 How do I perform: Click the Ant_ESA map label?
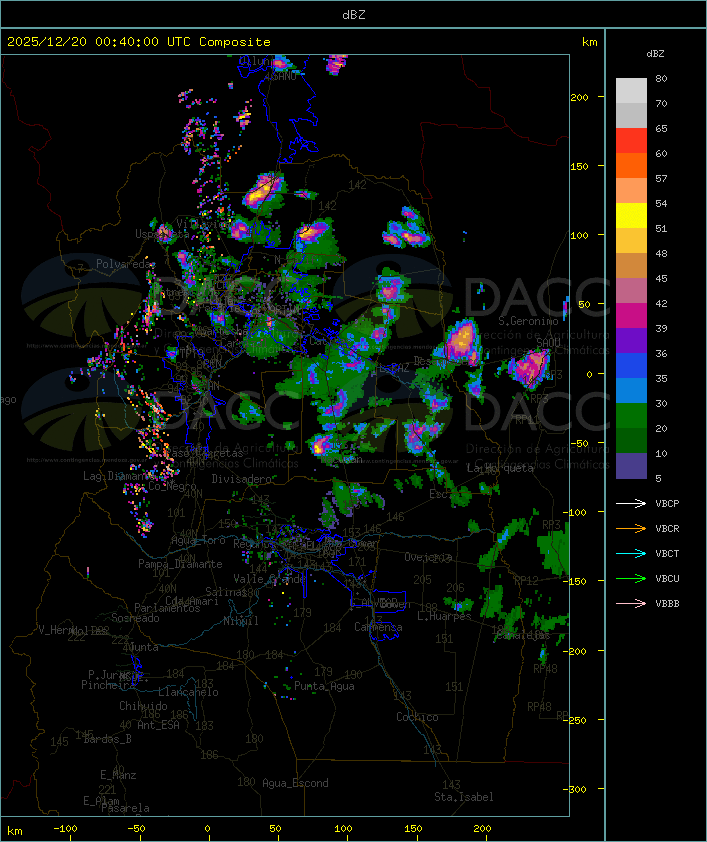(x=158, y=725)
